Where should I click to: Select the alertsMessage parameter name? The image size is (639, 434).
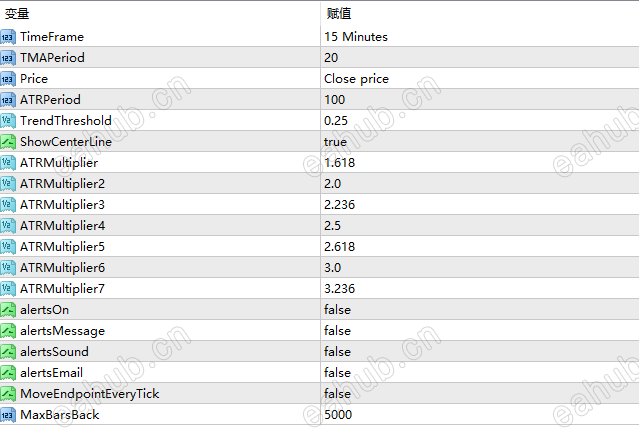pos(62,330)
